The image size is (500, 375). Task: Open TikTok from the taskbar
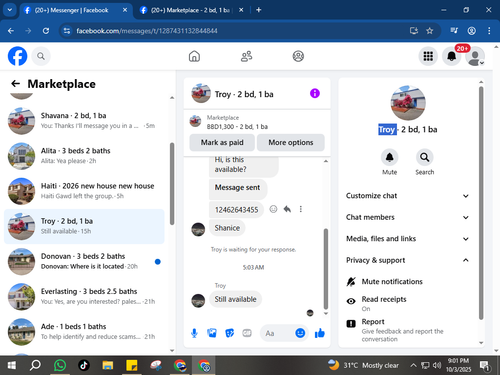84,365
